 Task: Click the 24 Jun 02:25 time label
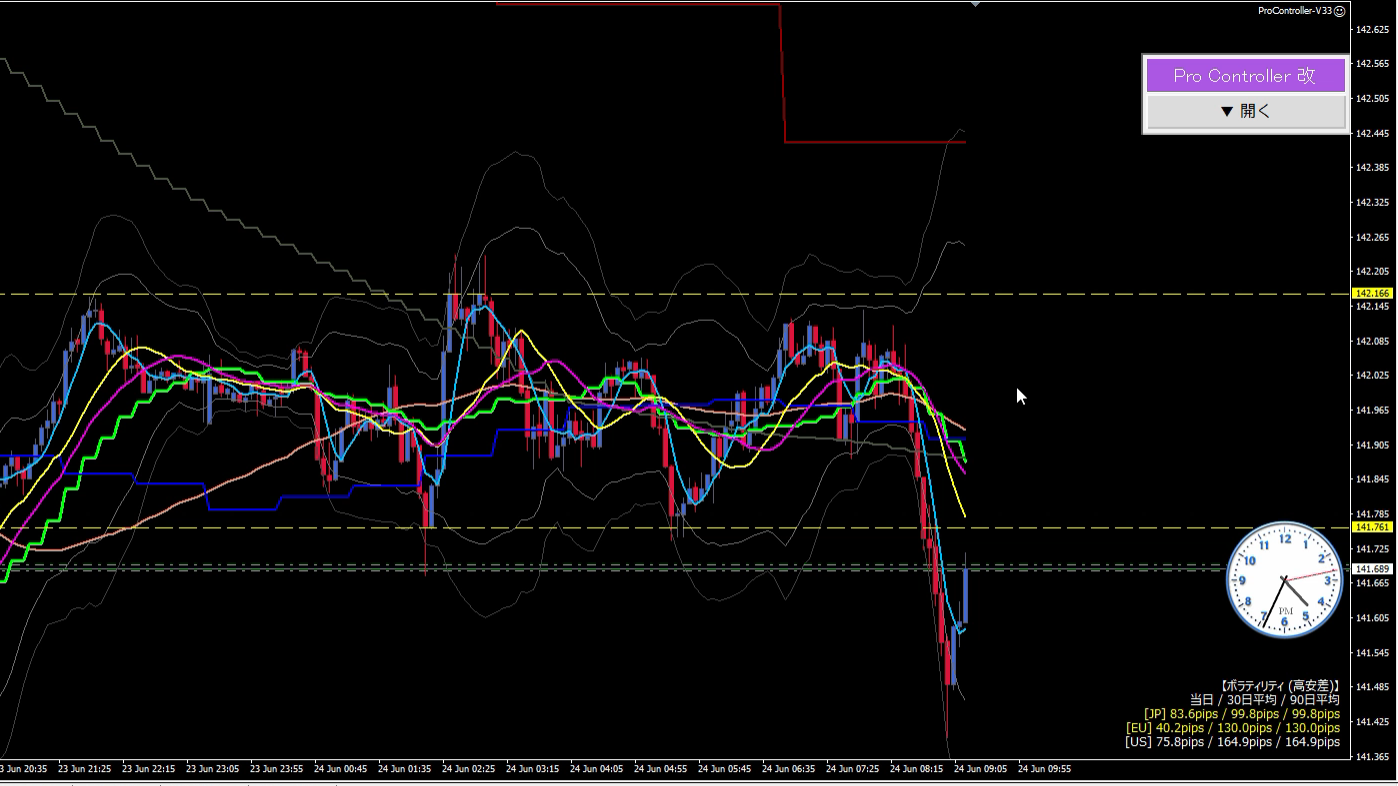[469, 769]
